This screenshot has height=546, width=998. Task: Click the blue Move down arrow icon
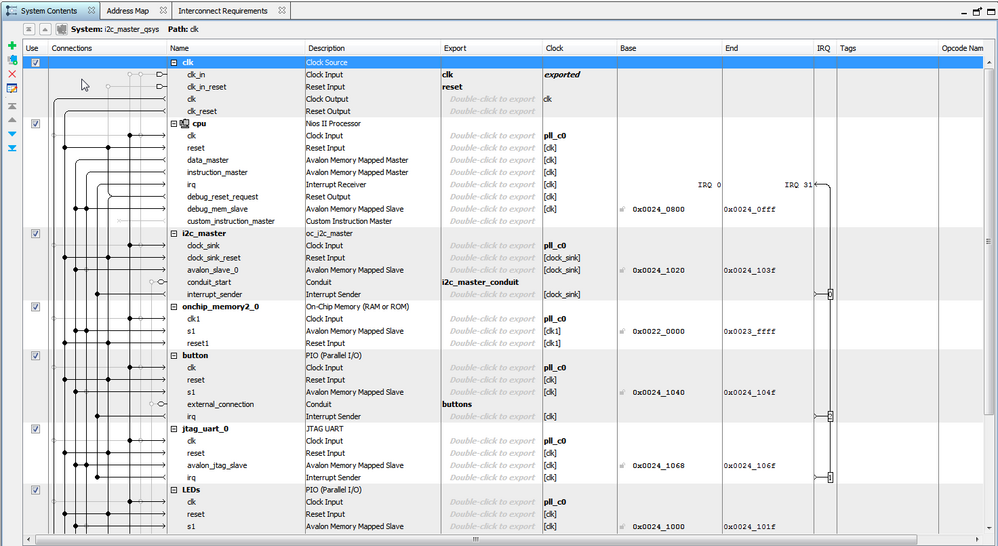[11, 134]
